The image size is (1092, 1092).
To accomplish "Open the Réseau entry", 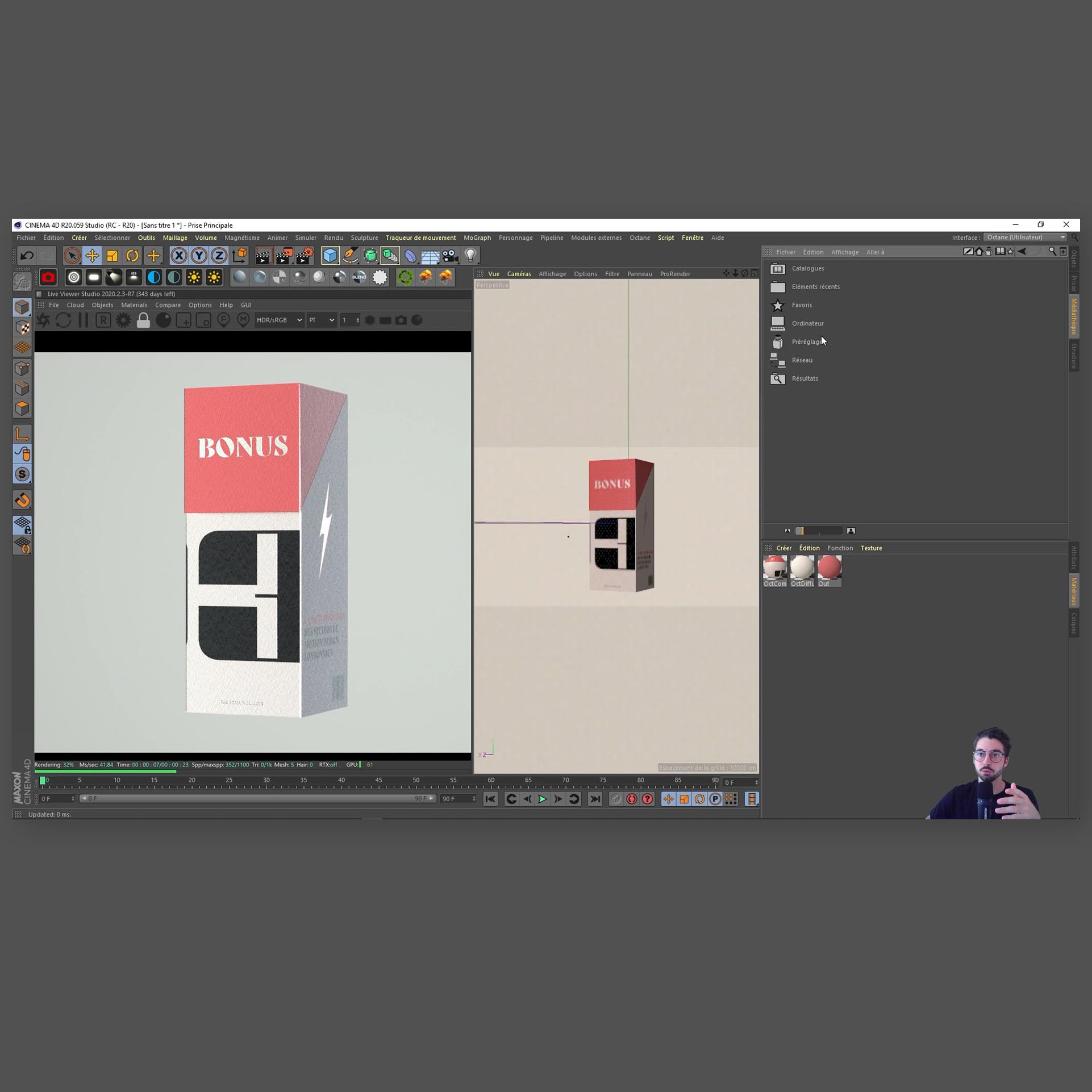I will coord(802,360).
